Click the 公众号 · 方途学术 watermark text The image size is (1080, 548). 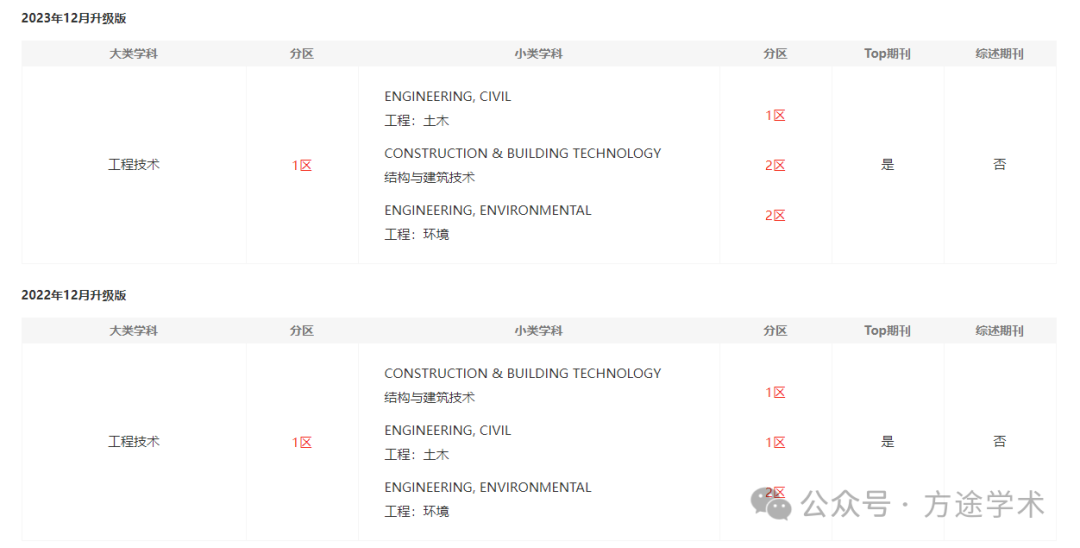pyautogui.click(x=923, y=504)
